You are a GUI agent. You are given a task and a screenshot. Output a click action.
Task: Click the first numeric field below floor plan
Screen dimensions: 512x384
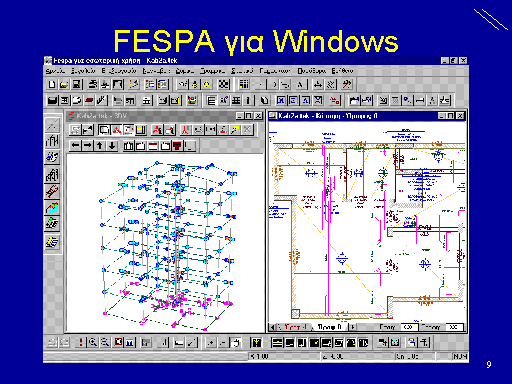[408, 327]
